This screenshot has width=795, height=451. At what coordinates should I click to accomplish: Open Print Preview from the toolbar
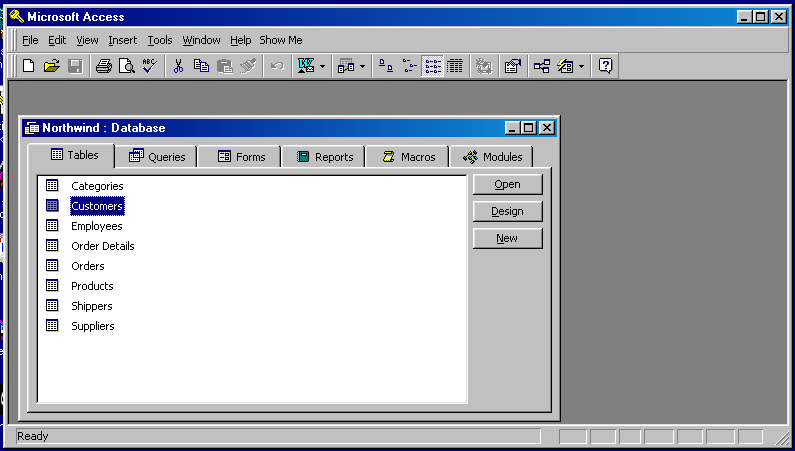tap(127, 66)
